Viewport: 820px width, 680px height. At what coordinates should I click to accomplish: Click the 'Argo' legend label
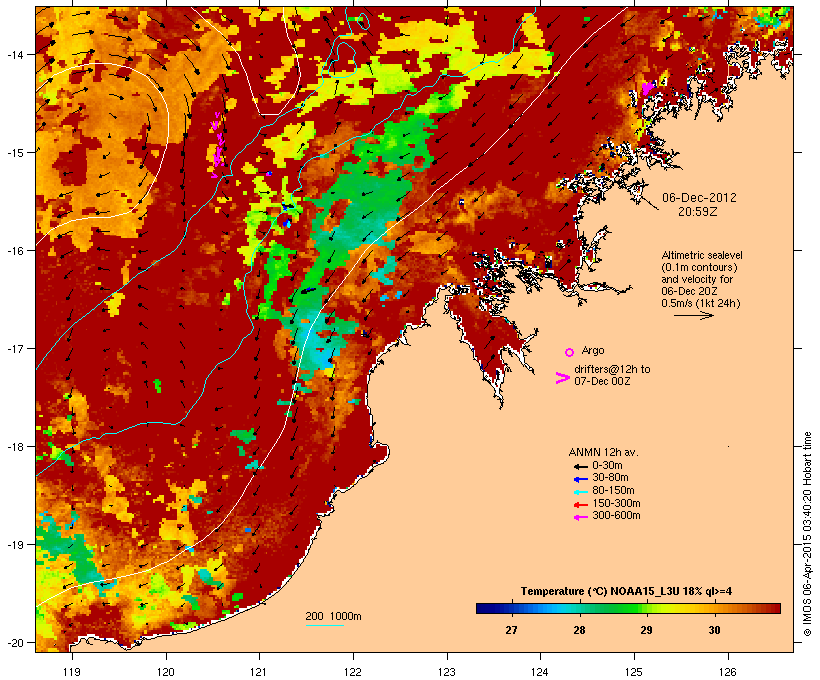pyautogui.click(x=593, y=350)
